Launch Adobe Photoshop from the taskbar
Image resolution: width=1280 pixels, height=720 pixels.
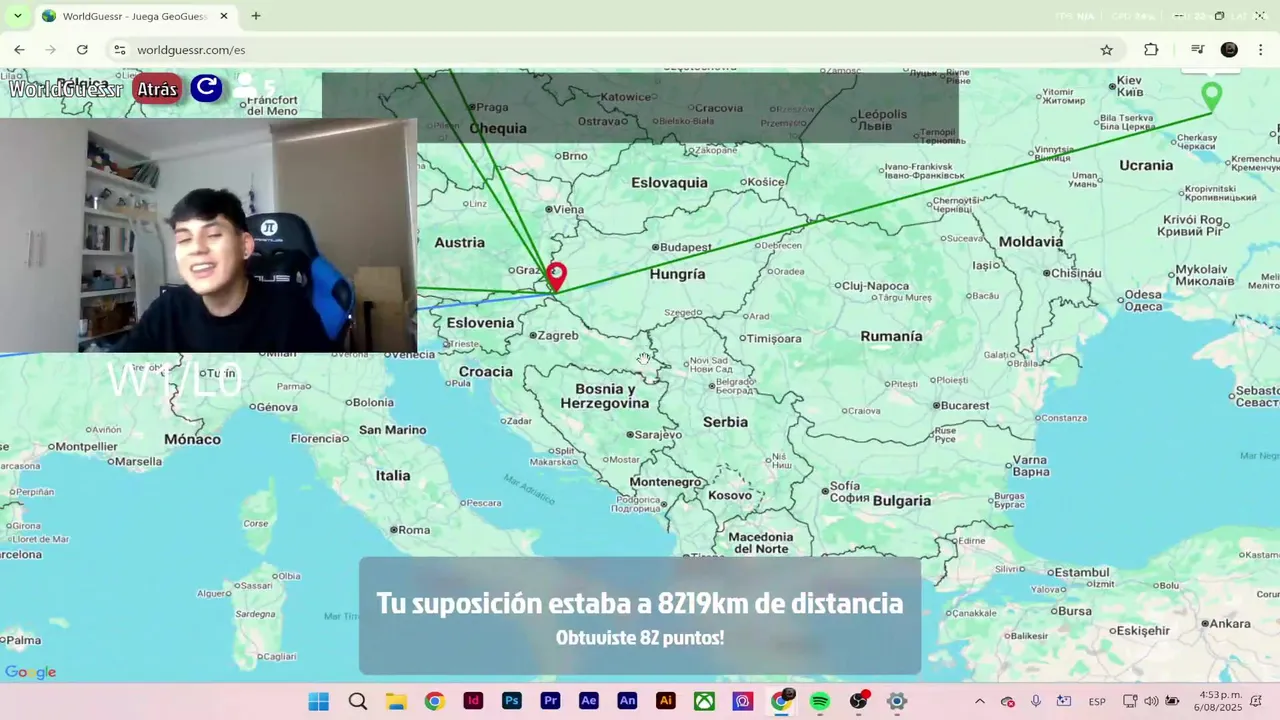512,701
